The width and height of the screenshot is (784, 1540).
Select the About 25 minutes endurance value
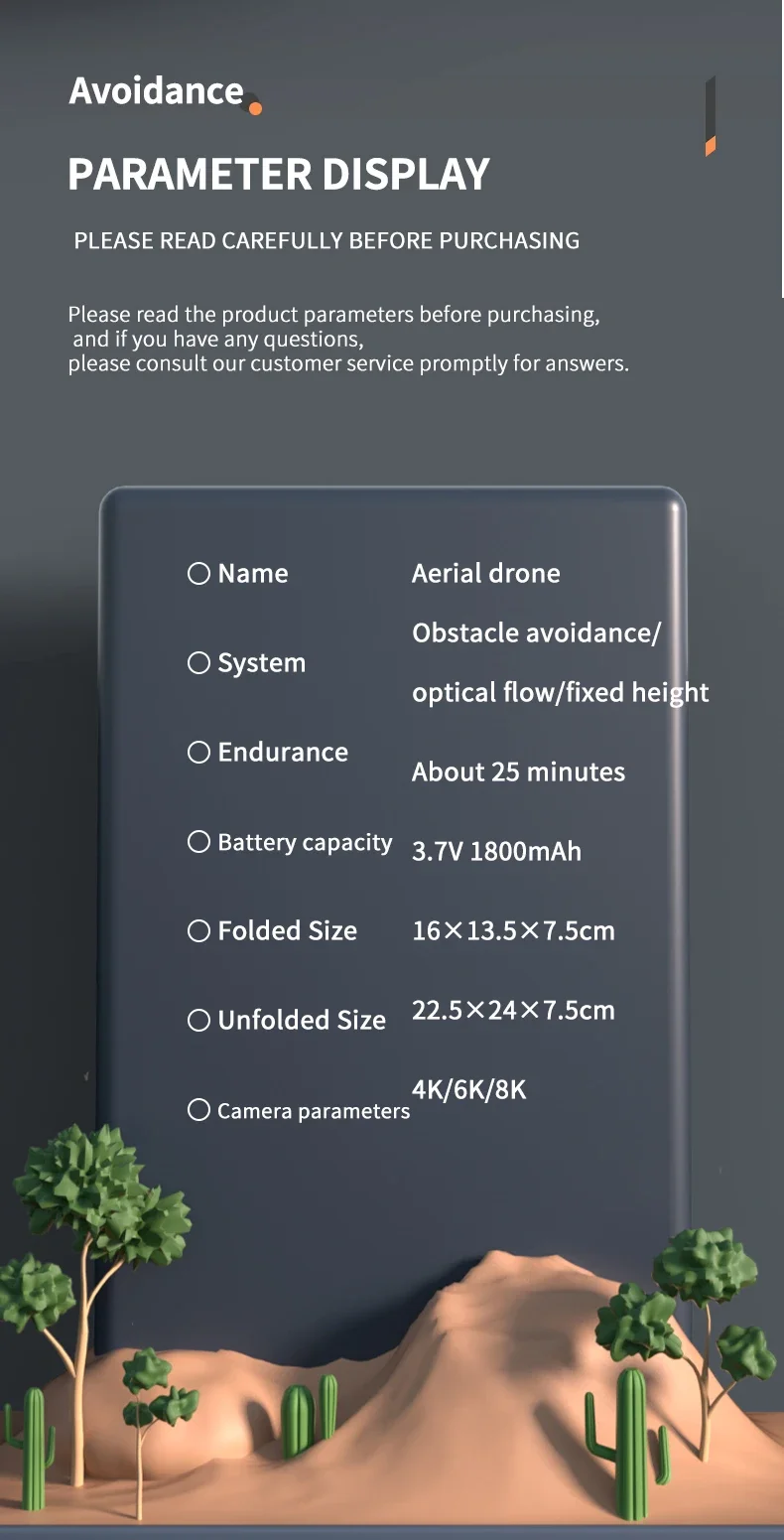518,772
